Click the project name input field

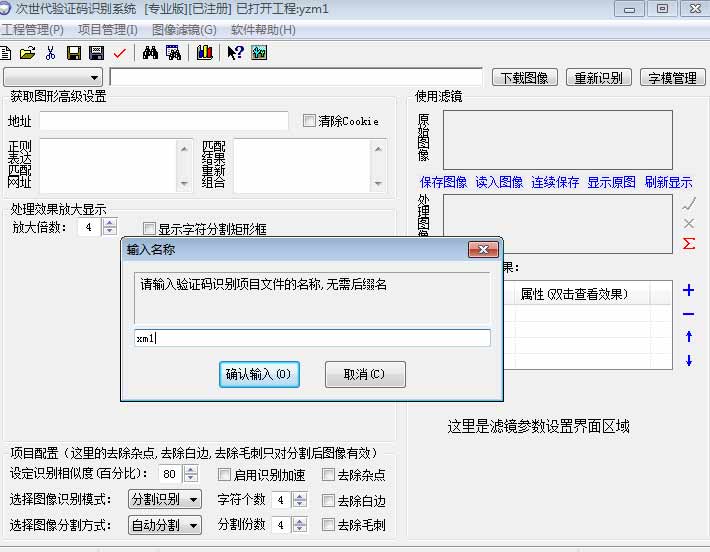point(312,338)
